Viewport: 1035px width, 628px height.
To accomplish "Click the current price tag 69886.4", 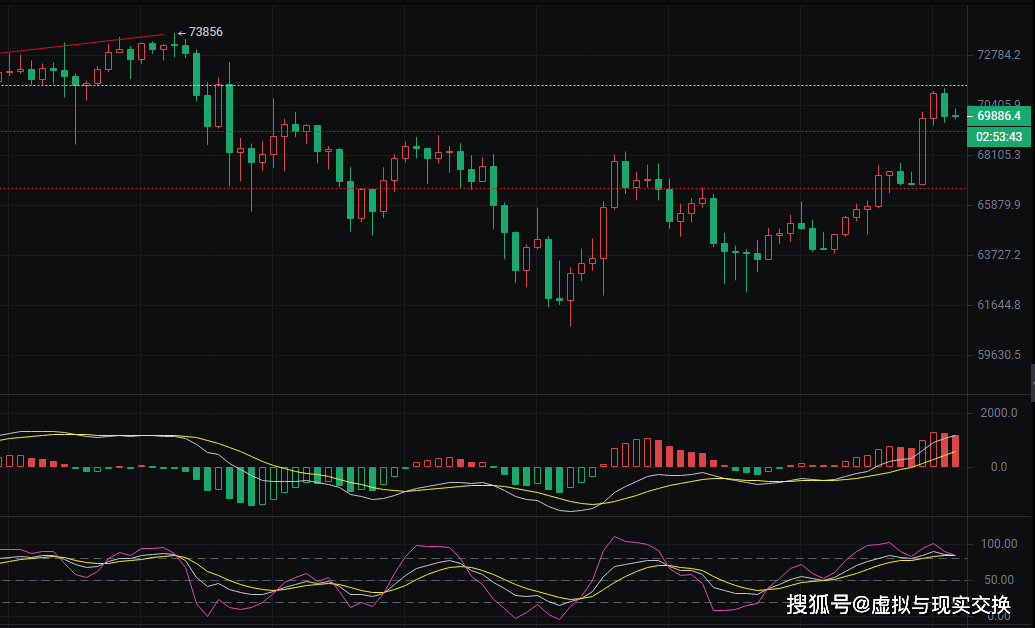I will click(999, 117).
